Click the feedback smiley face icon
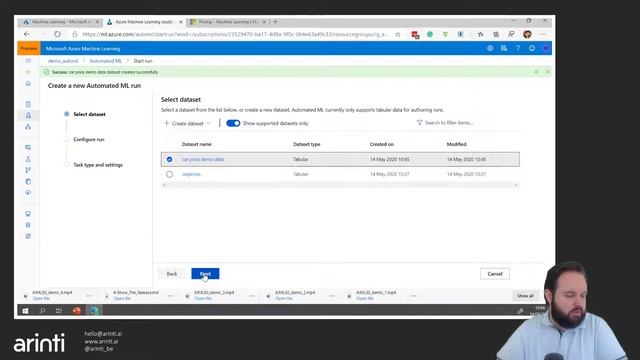 (x=532, y=48)
